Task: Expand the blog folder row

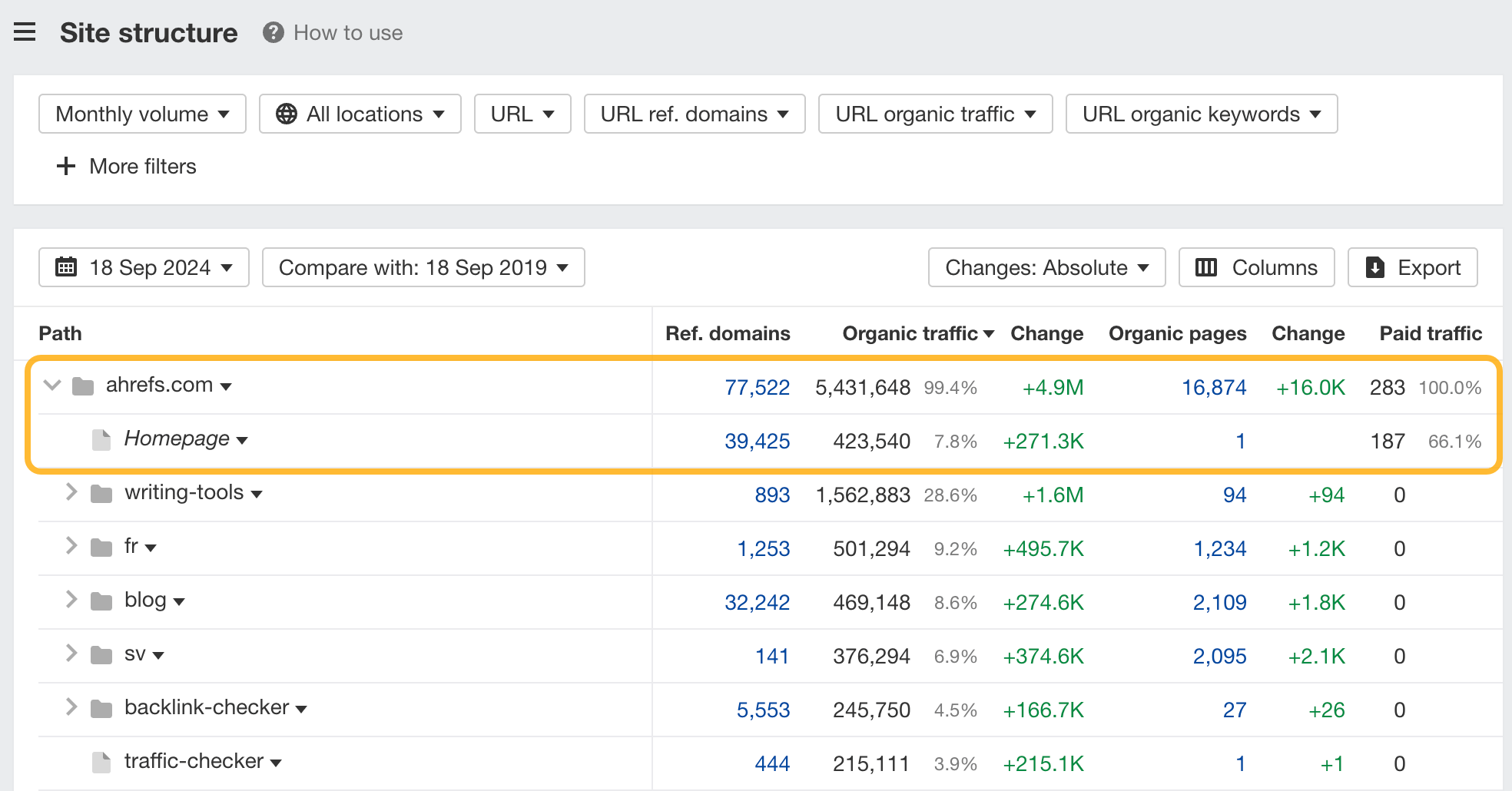Action: [x=71, y=600]
